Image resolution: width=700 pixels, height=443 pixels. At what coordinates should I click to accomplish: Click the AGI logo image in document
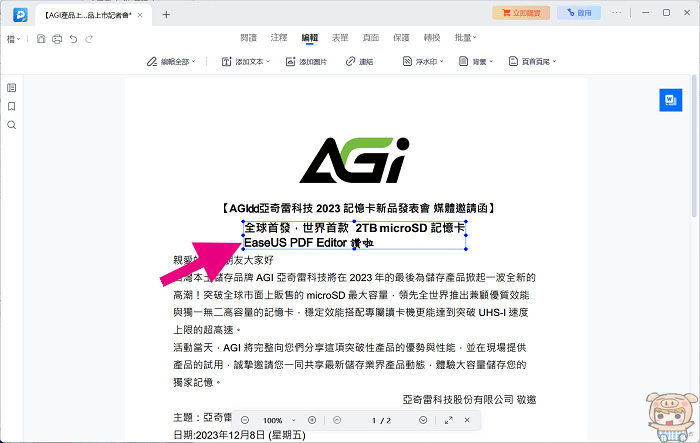354,160
